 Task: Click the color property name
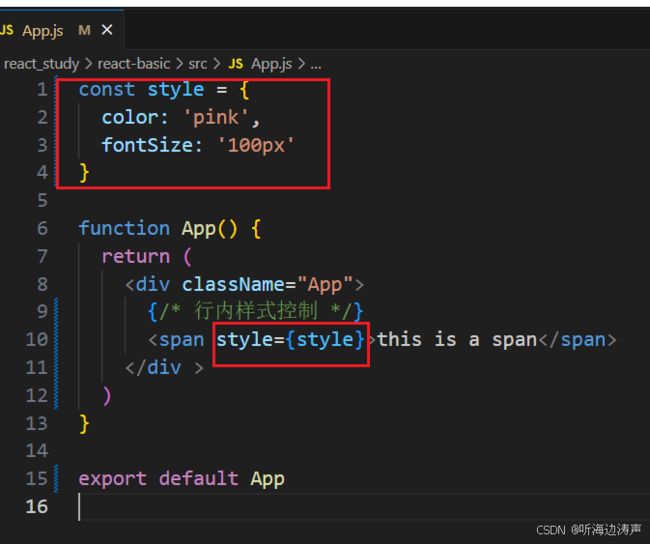130,117
